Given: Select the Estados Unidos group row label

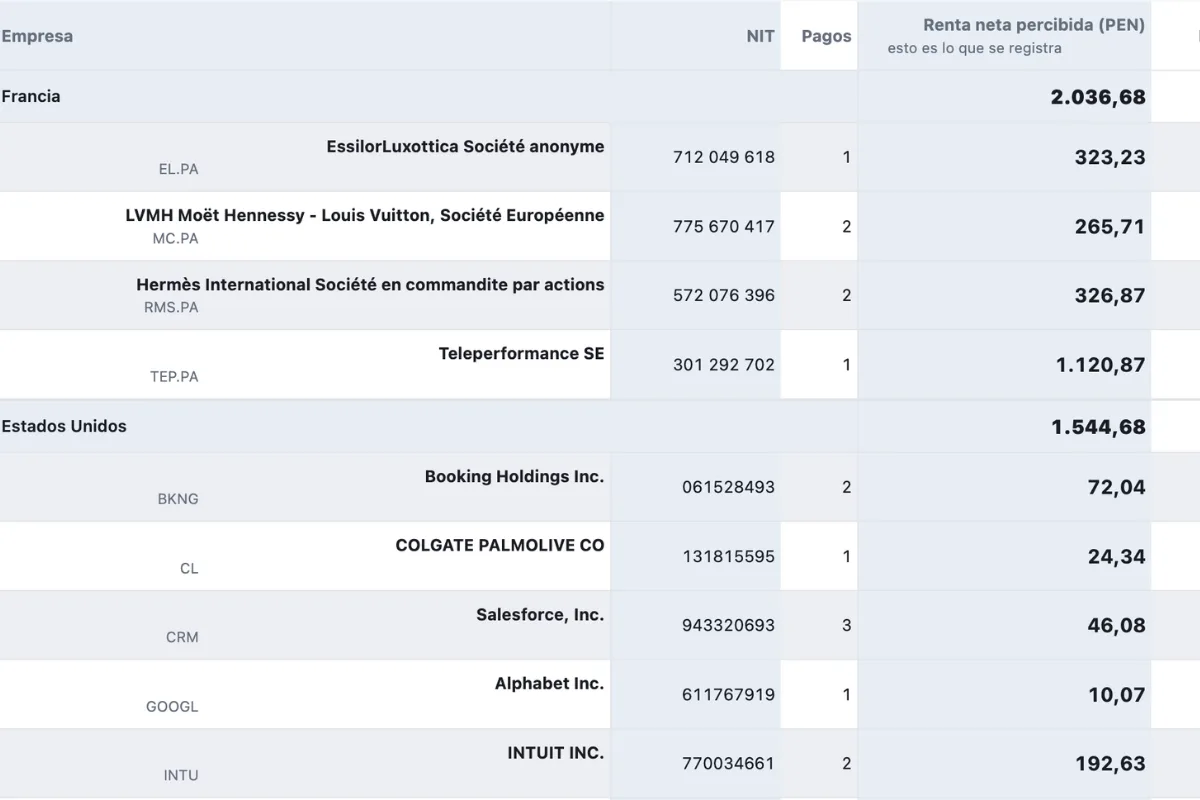Looking at the screenshot, I should click(64, 426).
